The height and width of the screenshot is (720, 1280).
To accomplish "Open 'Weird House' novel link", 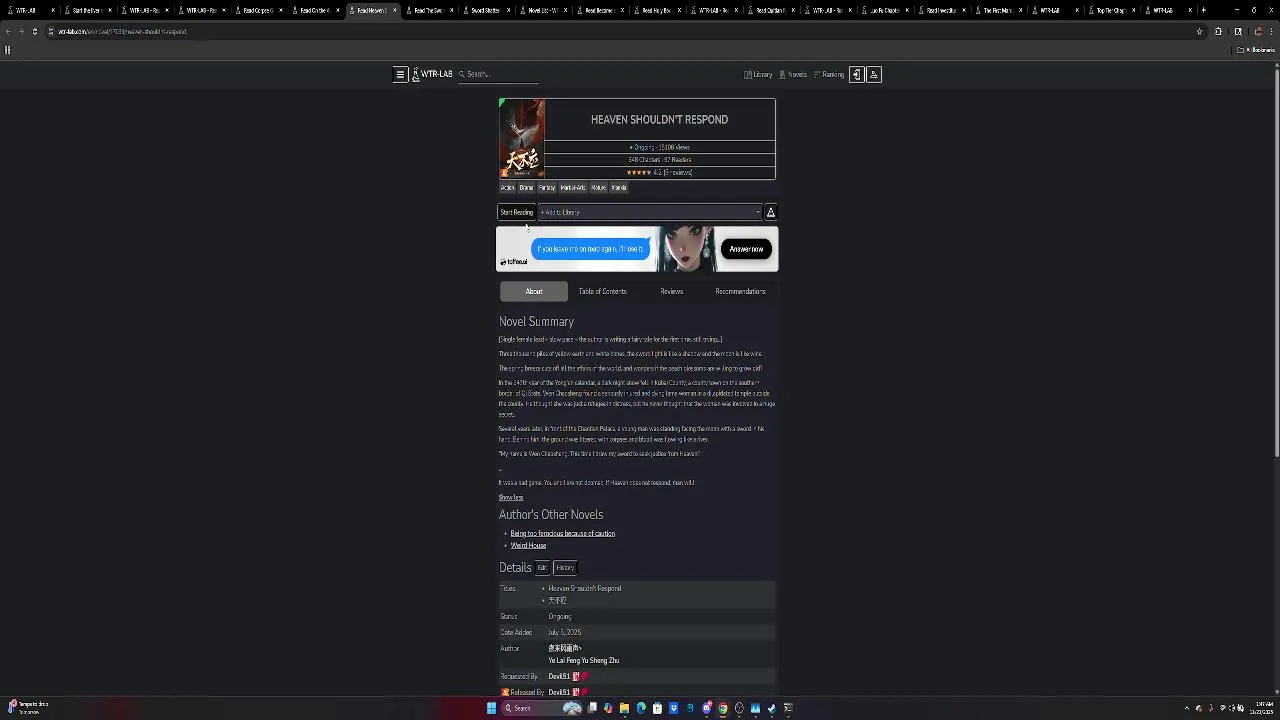I will pyautogui.click(x=528, y=545).
